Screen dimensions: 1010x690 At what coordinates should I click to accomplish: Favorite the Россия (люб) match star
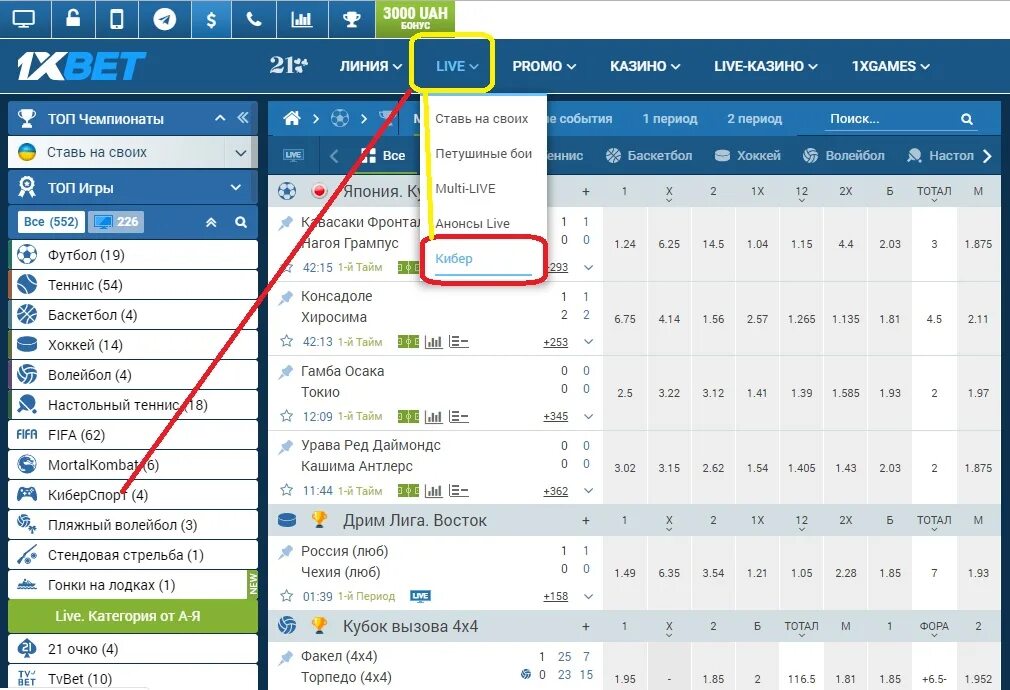point(287,596)
